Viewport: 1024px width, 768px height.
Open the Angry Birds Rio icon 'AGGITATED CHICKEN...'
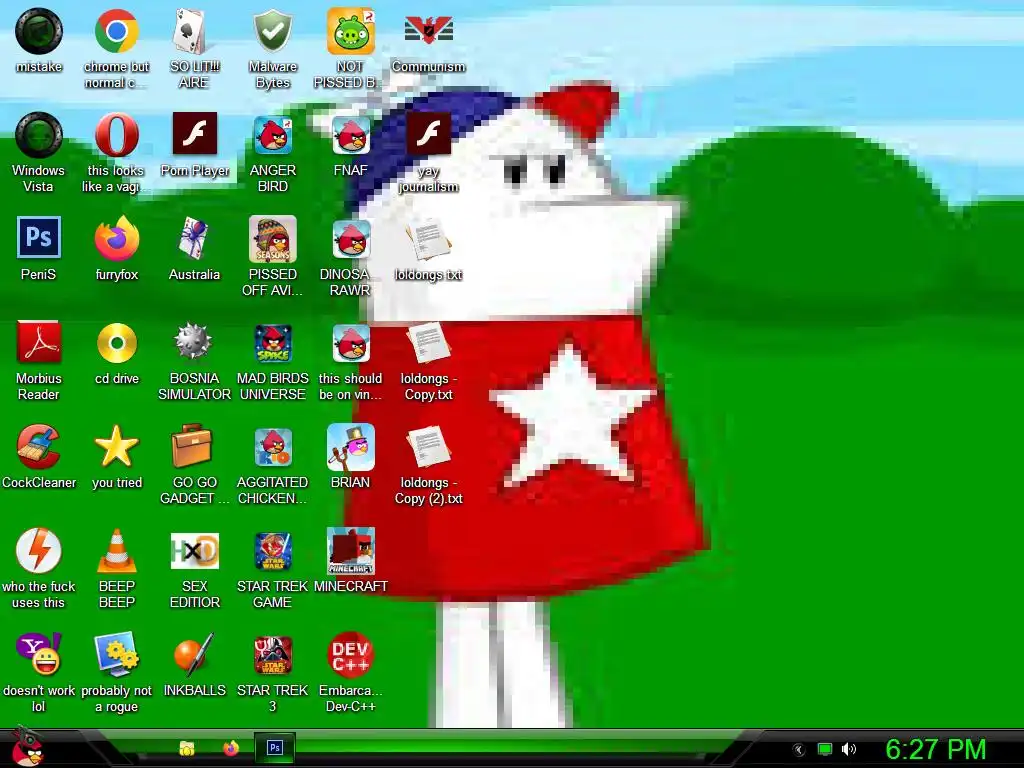(272, 447)
